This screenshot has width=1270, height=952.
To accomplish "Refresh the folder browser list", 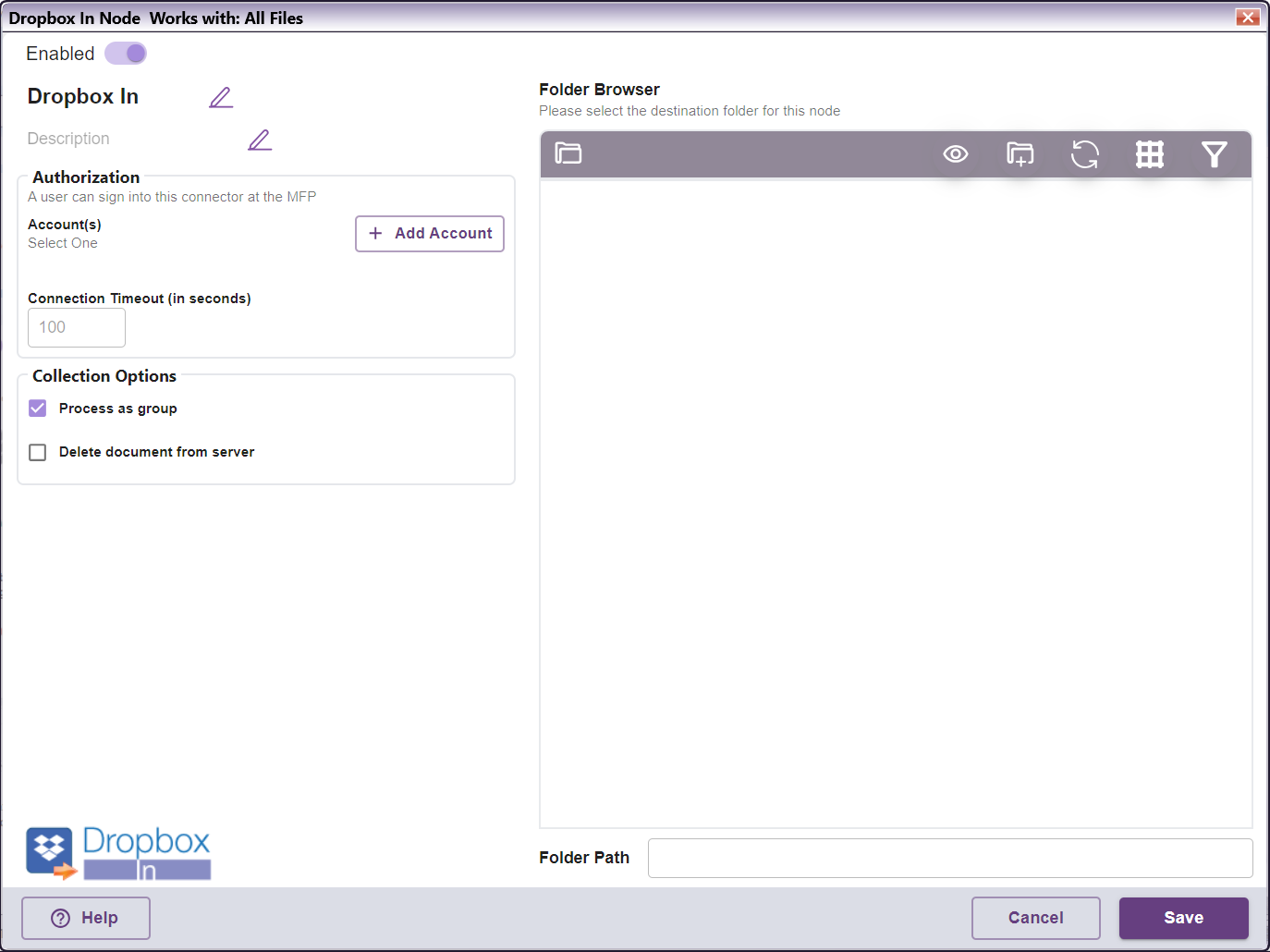I will (x=1085, y=153).
